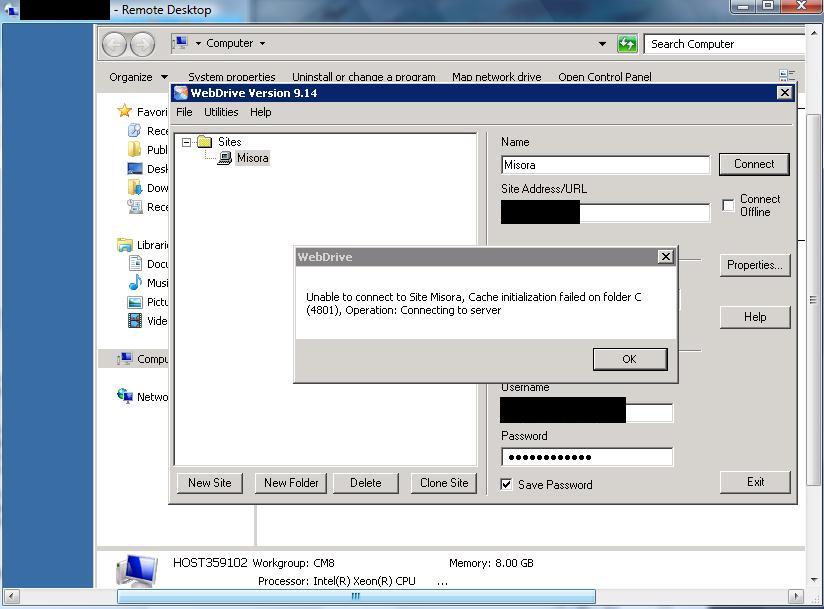Click the Sites folder icon
Viewport: 824px width, 609px height.
[x=204, y=142]
